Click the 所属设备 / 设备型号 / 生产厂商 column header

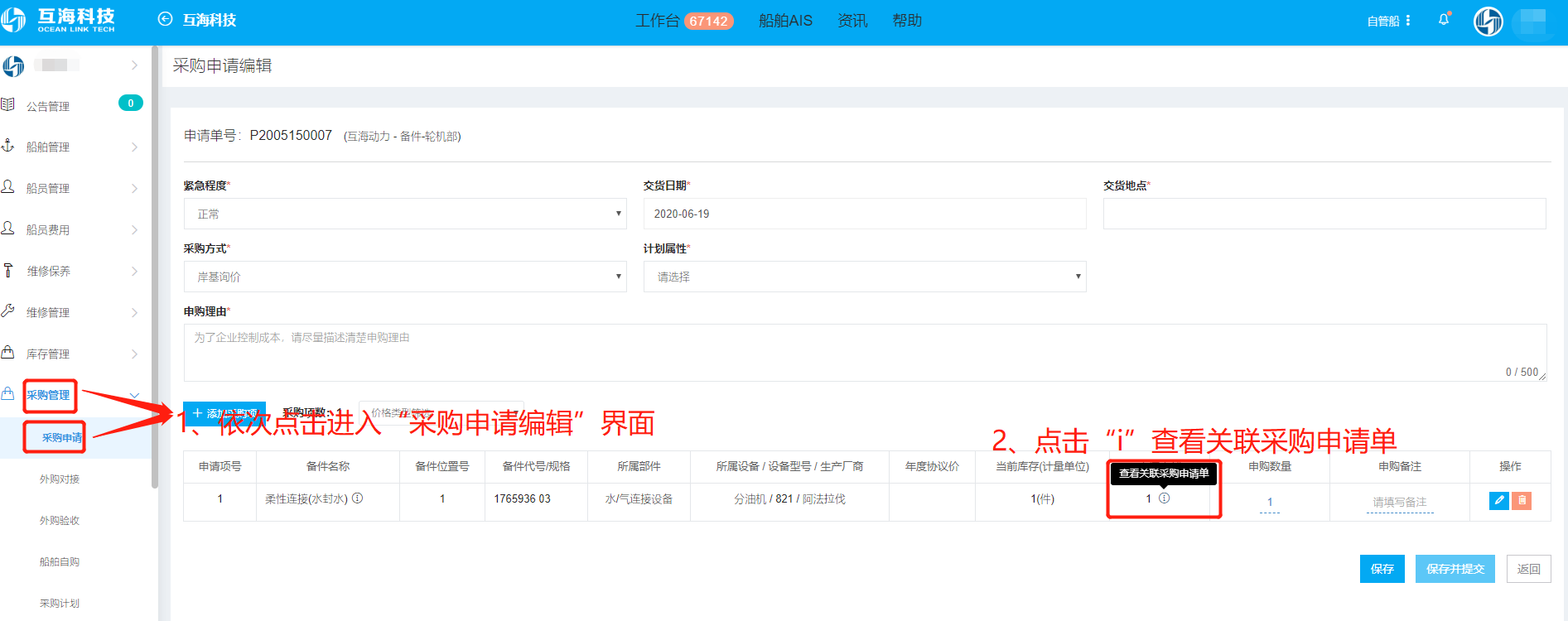click(x=789, y=467)
